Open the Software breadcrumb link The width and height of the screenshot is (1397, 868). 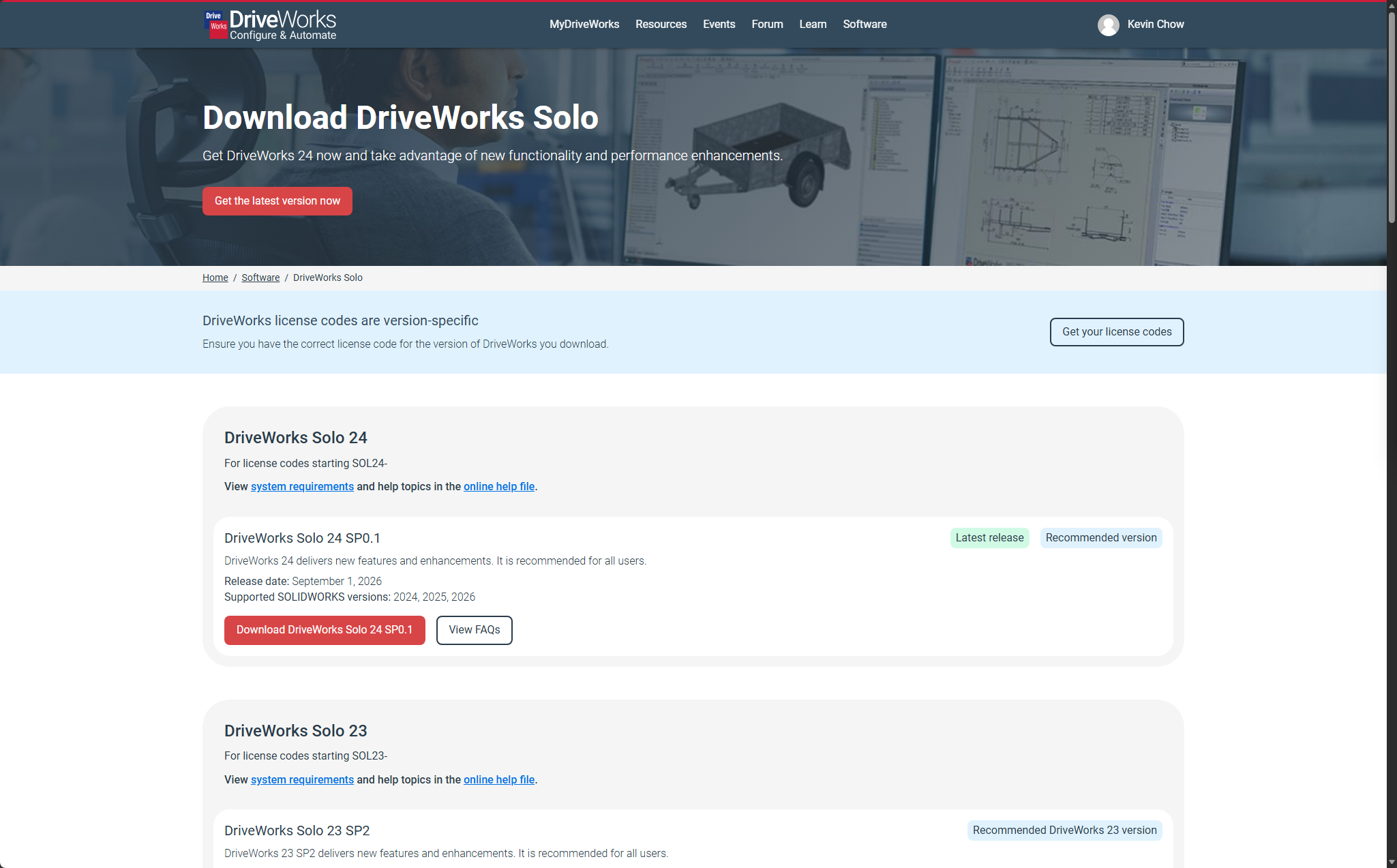click(260, 278)
